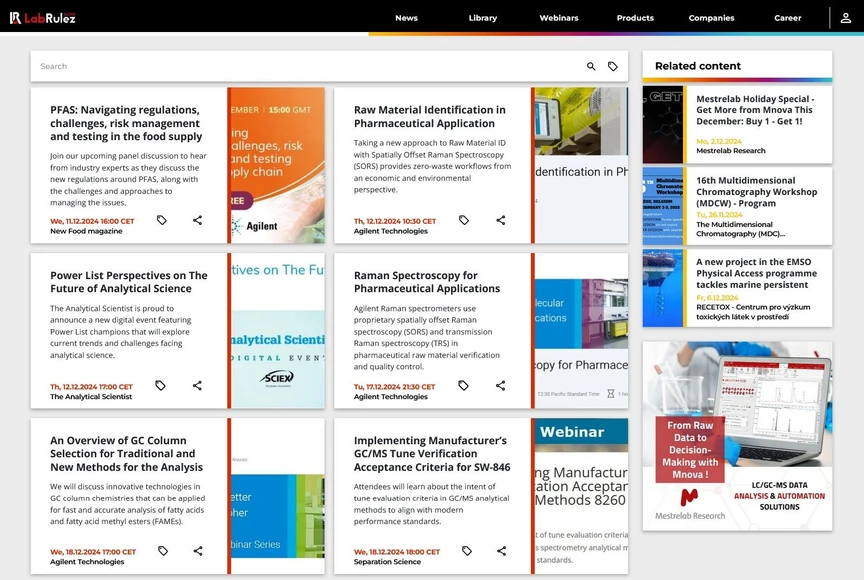
Task: Click the Separation Science Webinar banner image
Action: (581, 496)
